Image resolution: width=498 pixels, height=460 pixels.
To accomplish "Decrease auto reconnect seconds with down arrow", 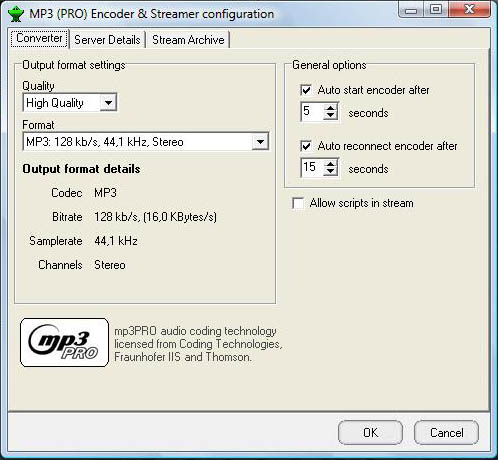I will point(330,172).
